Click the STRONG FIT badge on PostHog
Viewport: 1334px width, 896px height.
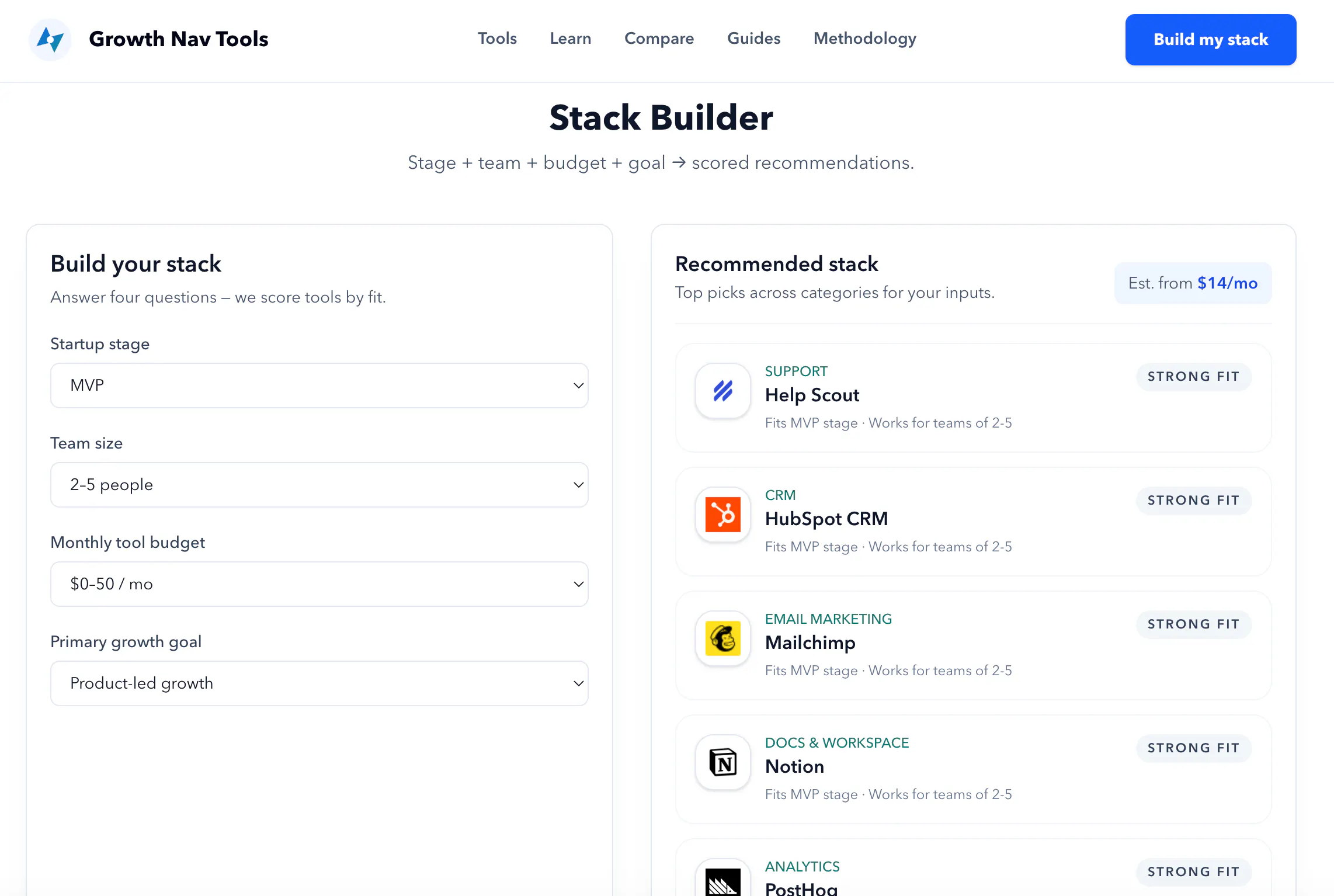coord(1193,872)
